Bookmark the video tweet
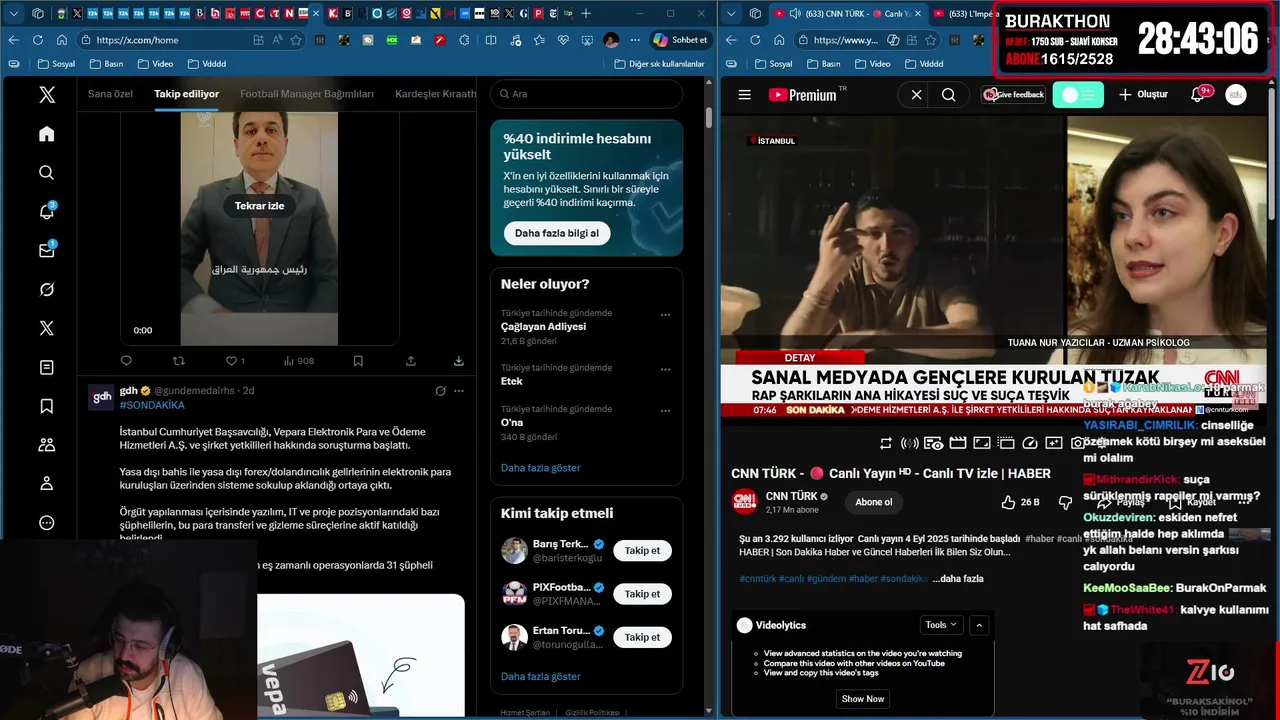The height and width of the screenshot is (720, 1280). coord(358,361)
